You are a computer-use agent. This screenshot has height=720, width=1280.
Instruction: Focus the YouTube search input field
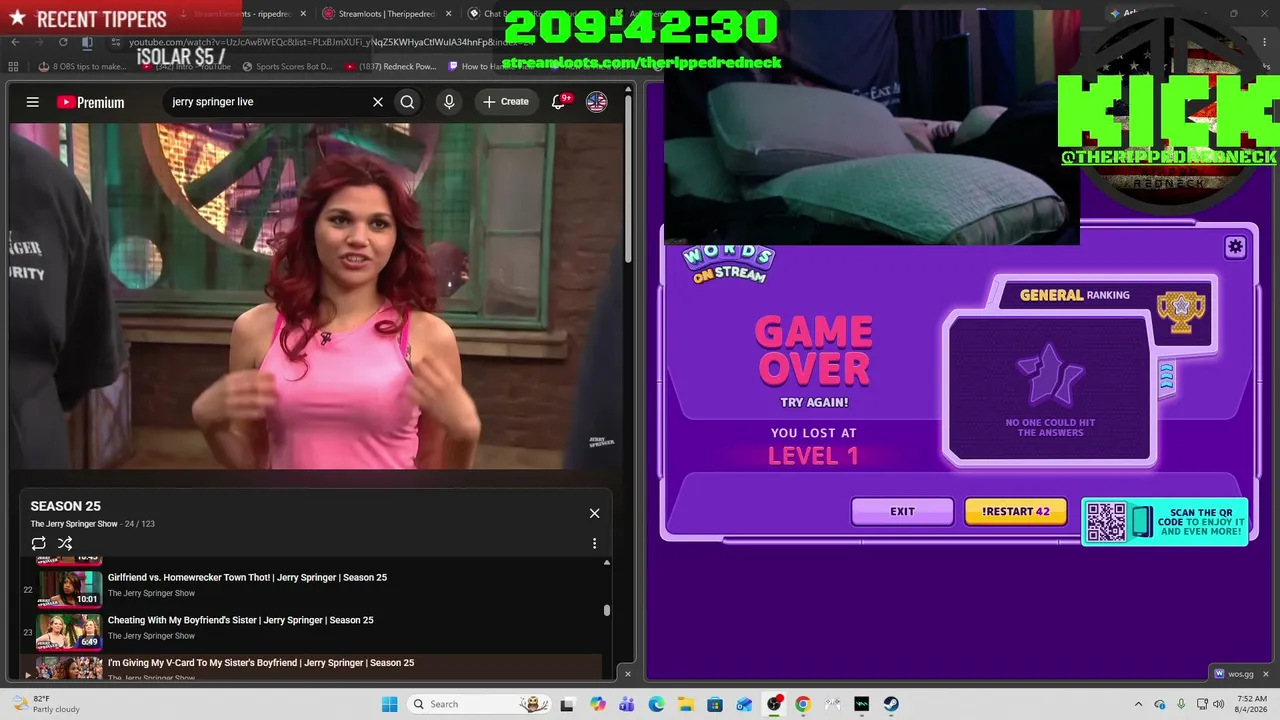(265, 102)
